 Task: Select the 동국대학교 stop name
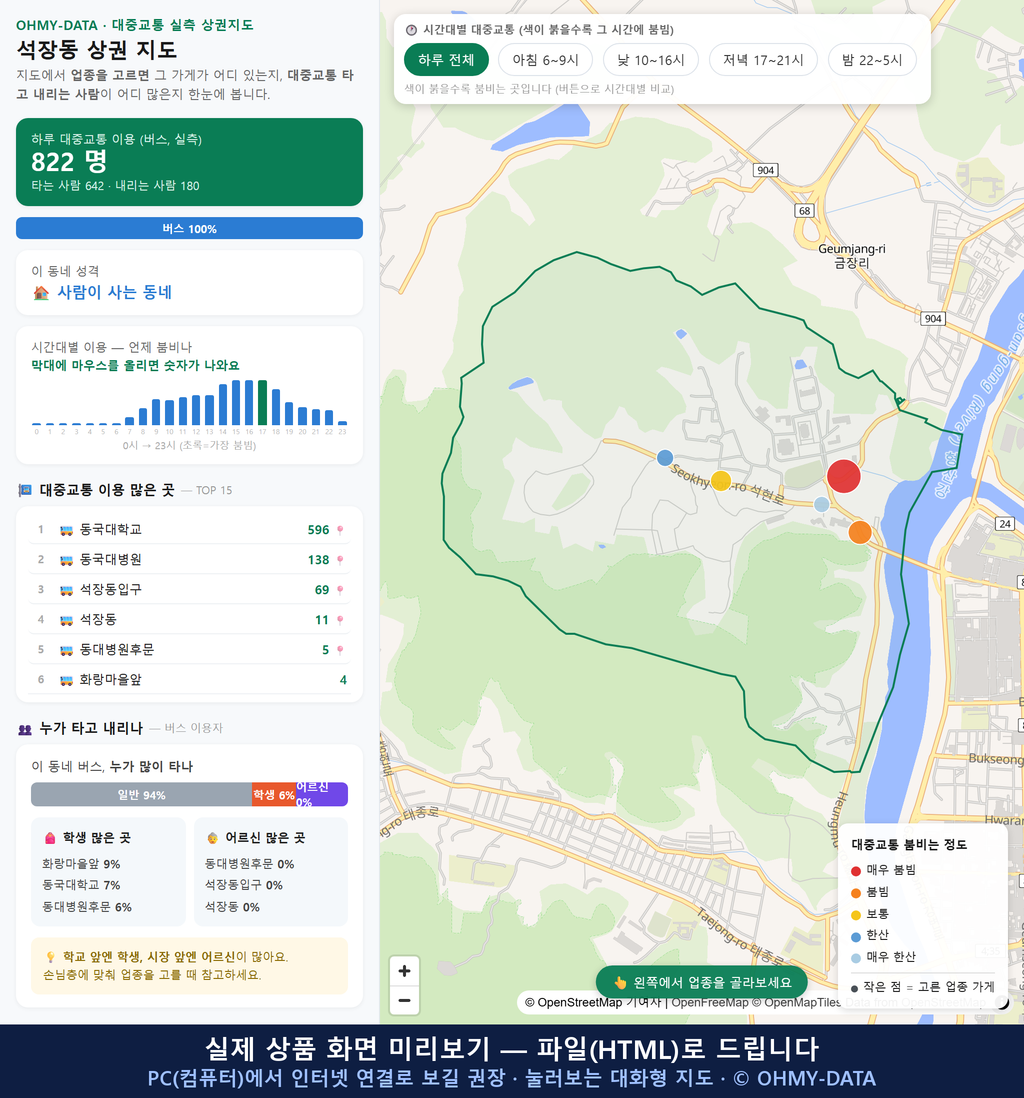[111, 529]
